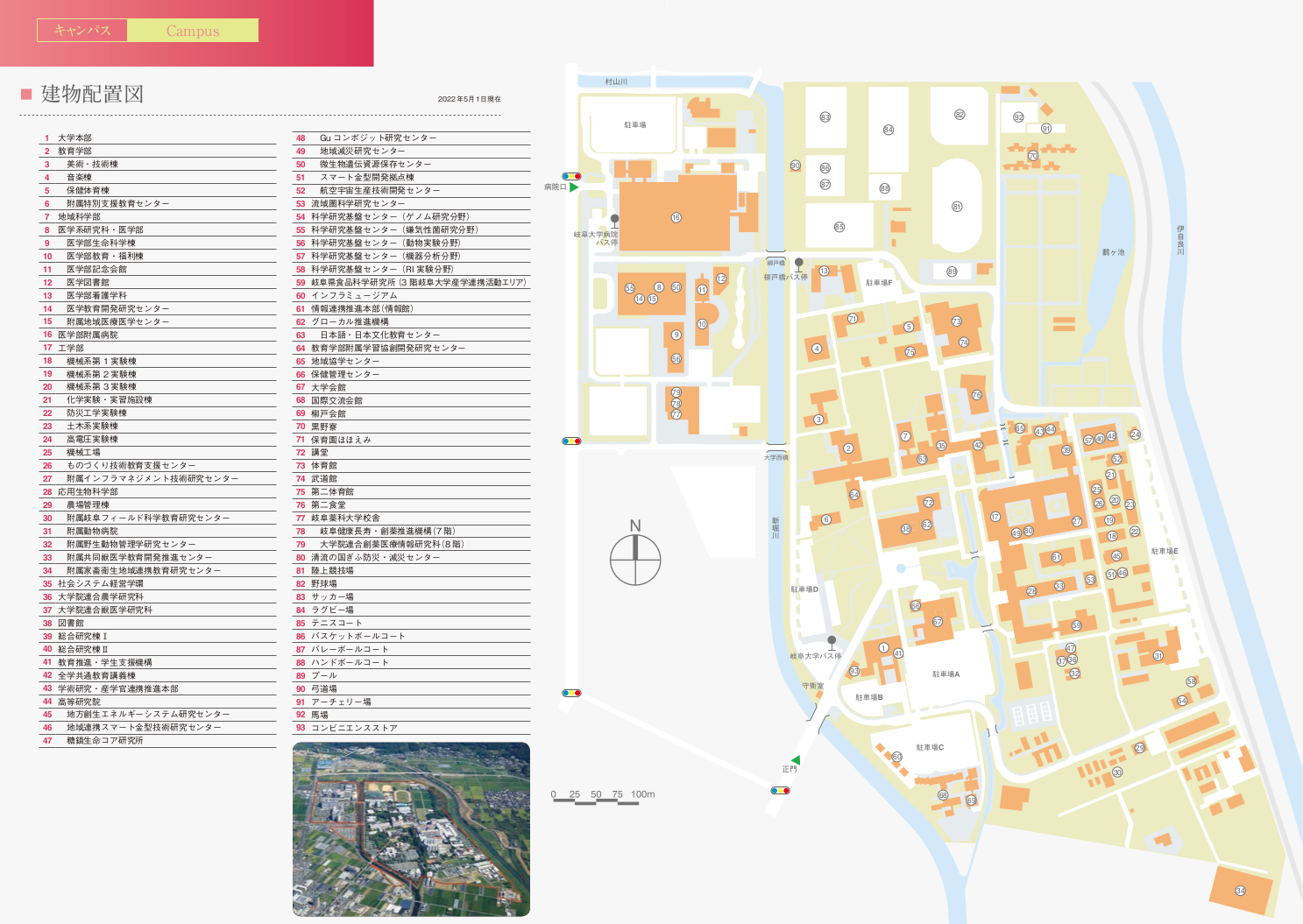Click the green arrow at 正門
Image resolution: width=1303 pixels, height=924 pixels.
pyautogui.click(x=796, y=759)
